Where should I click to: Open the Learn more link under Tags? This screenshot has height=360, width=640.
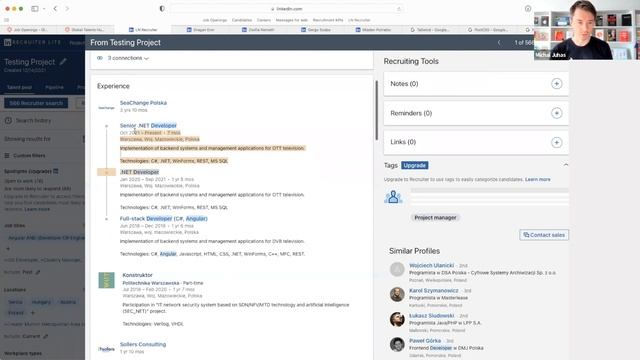(538, 179)
